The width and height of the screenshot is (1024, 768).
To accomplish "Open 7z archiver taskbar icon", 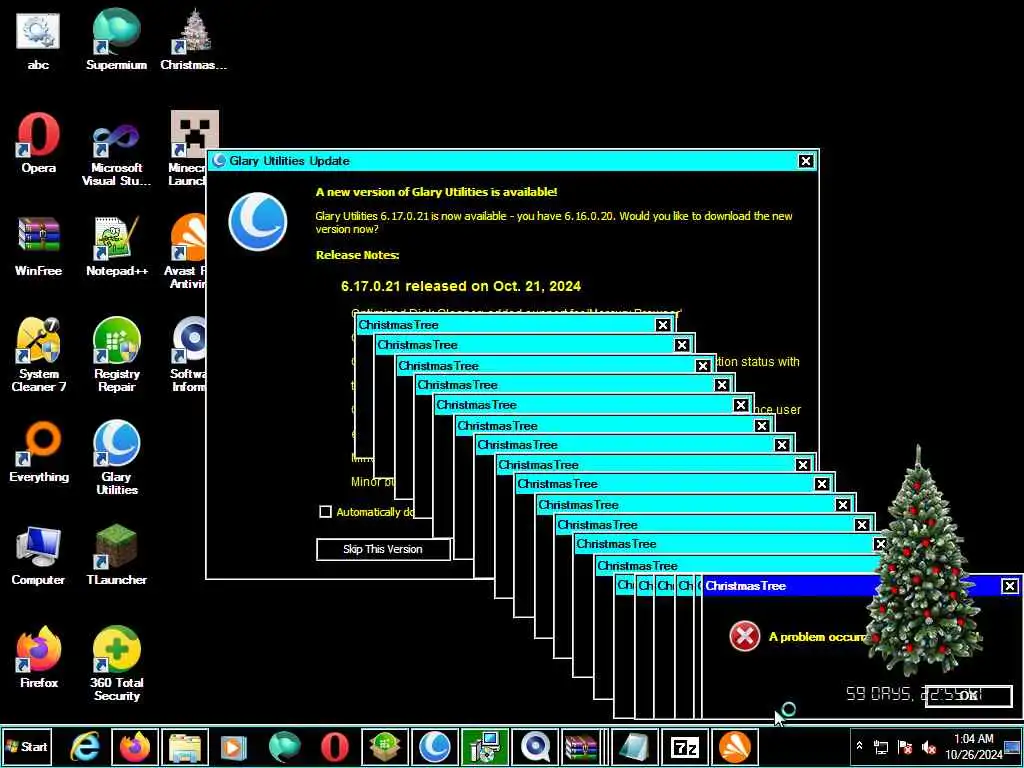I will tap(684, 746).
